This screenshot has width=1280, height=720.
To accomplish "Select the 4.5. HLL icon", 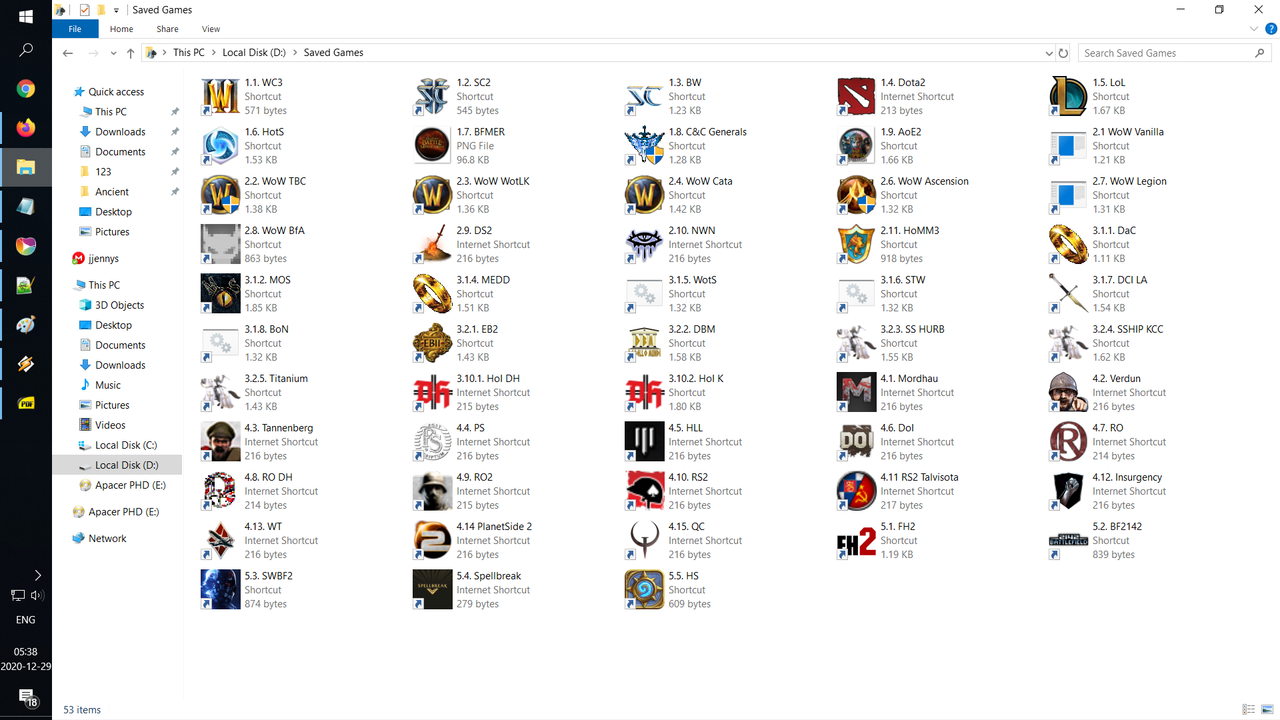I will click(644, 441).
